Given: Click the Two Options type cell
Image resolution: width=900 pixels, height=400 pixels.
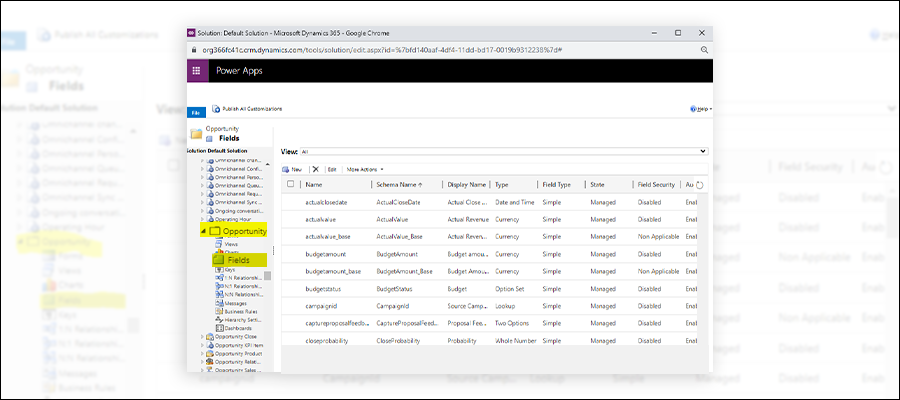Looking at the screenshot, I should pos(512,323).
